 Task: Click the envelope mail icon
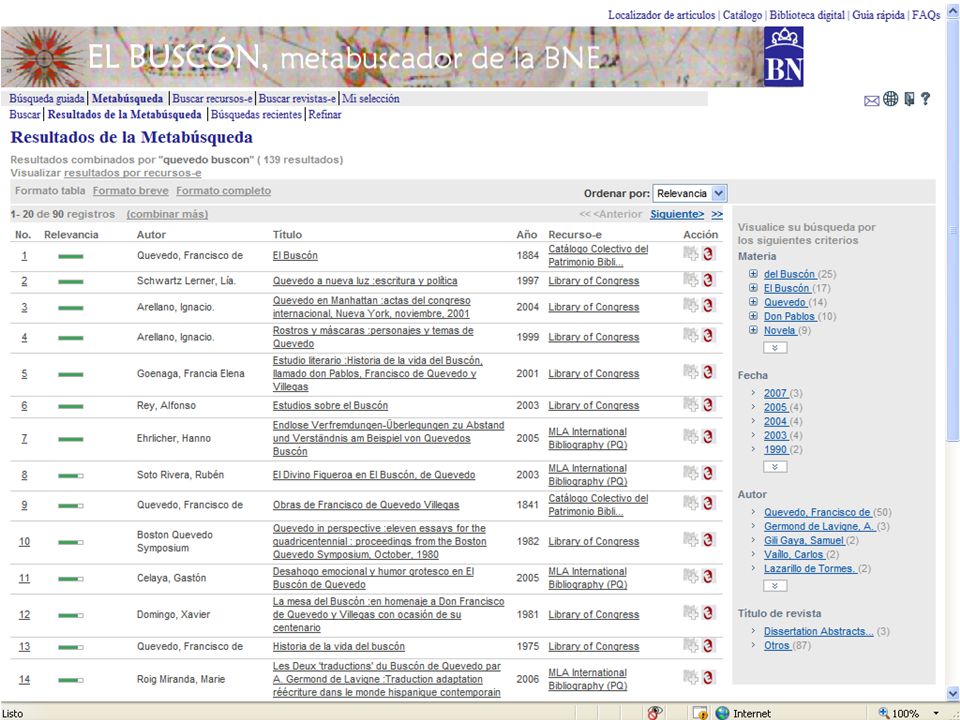tap(871, 100)
